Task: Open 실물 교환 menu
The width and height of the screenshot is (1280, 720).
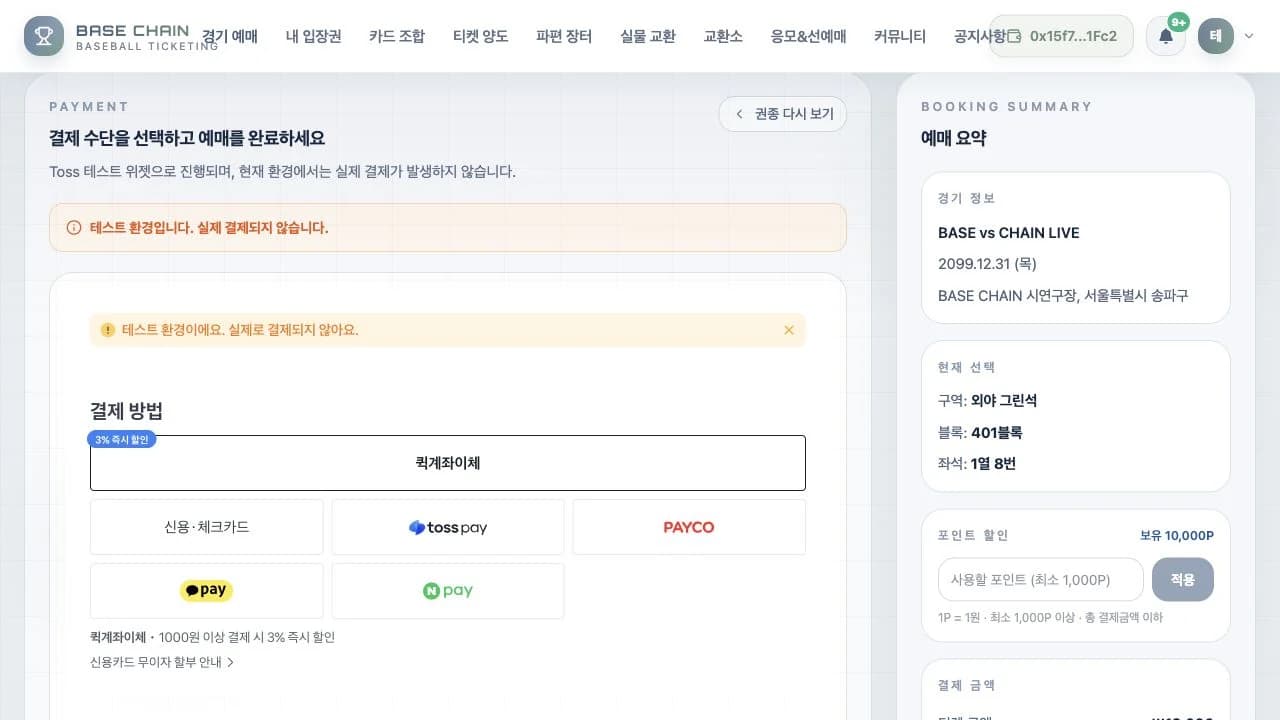Action: click(648, 36)
